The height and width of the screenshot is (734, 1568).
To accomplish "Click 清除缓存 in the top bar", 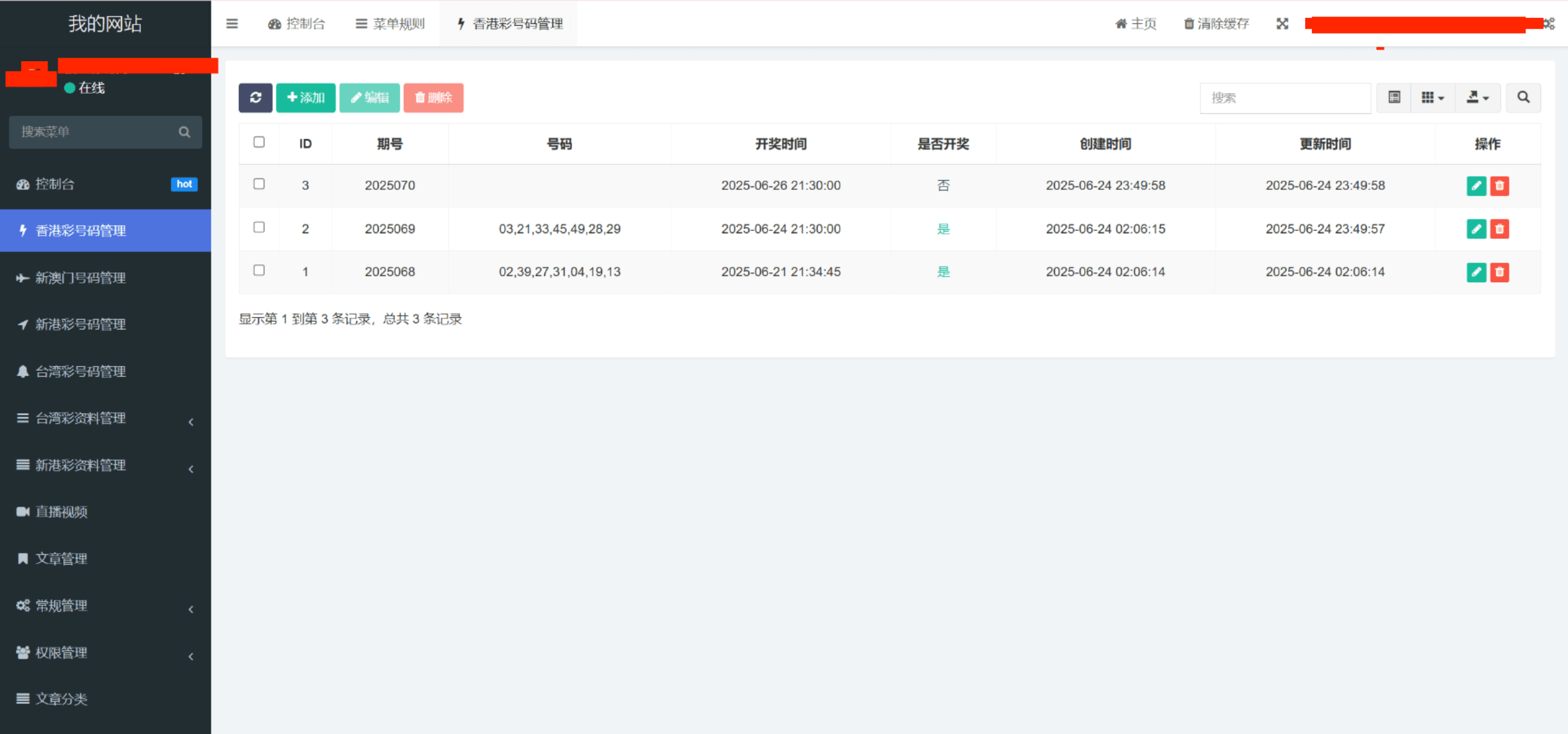I will click(x=1216, y=24).
